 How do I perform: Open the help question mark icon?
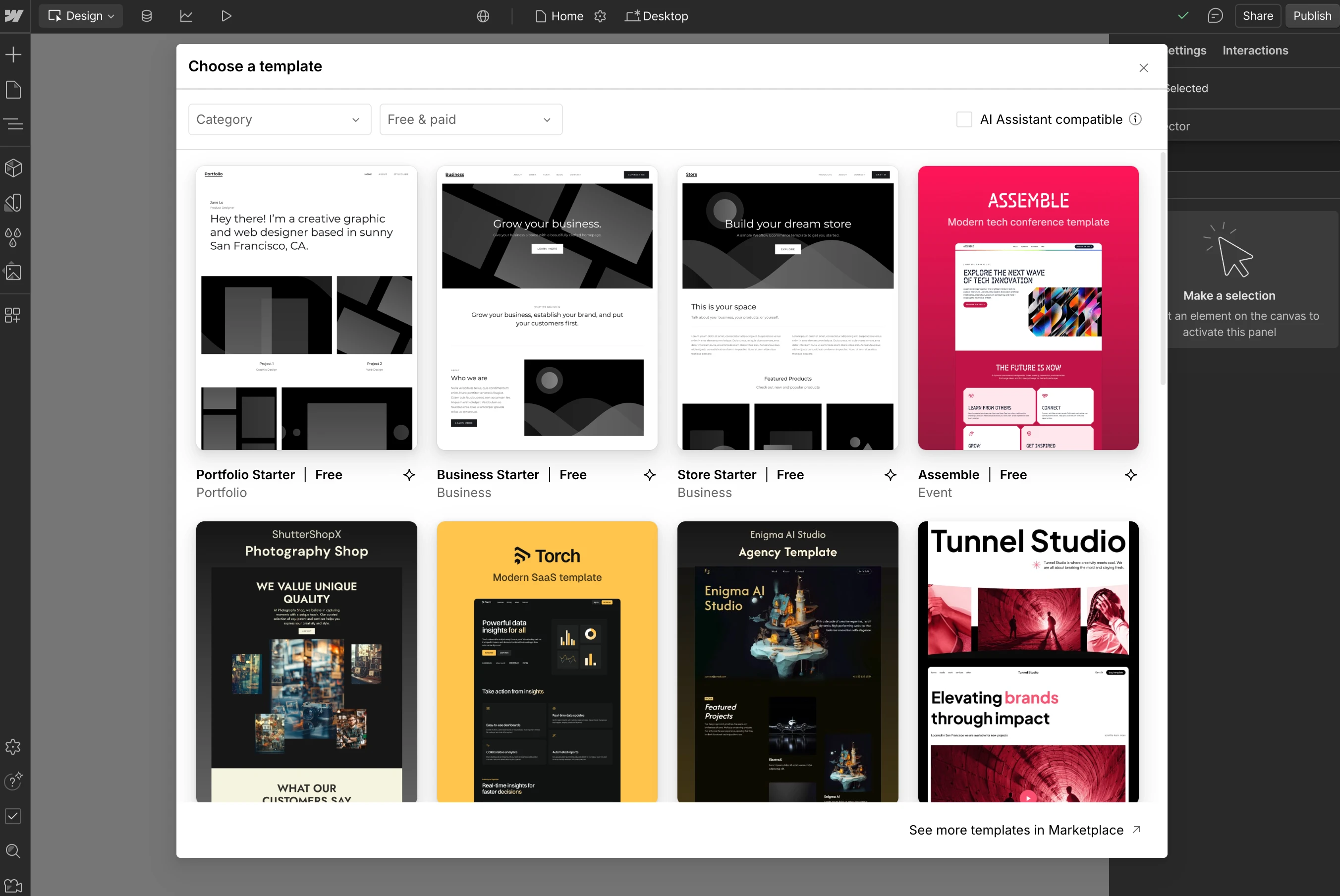click(x=13, y=781)
